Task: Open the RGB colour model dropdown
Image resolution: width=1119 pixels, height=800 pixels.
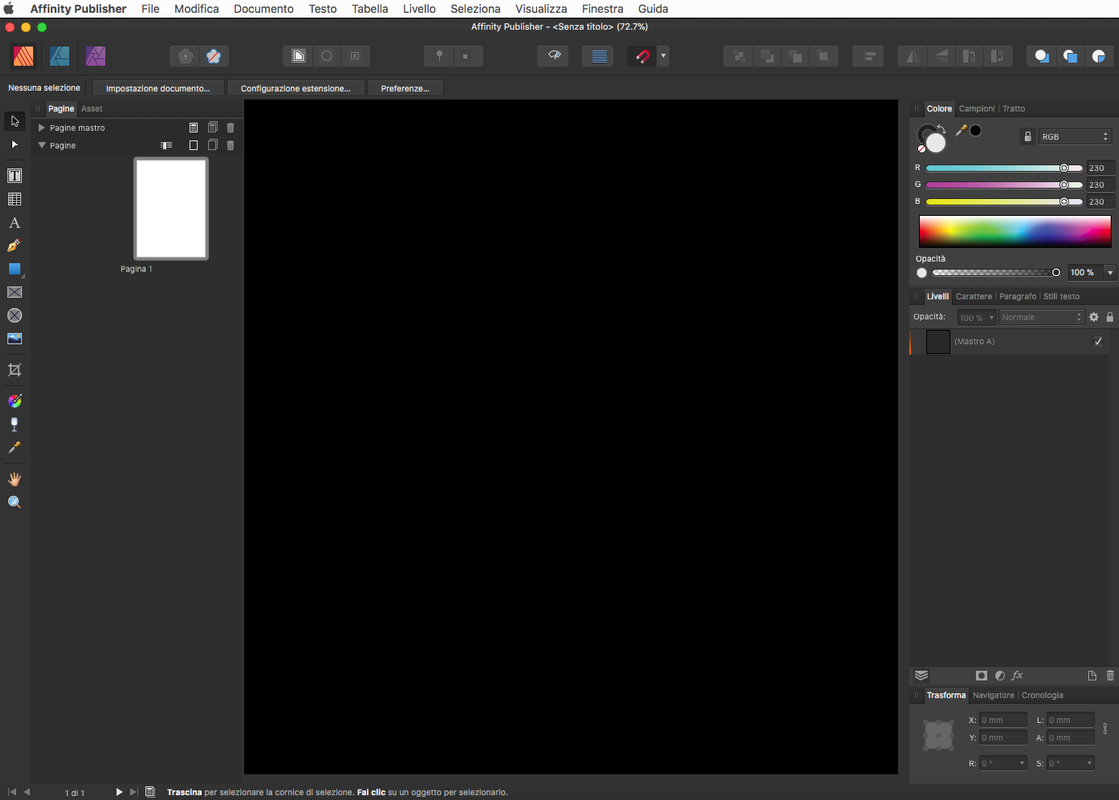Action: click(x=1075, y=136)
